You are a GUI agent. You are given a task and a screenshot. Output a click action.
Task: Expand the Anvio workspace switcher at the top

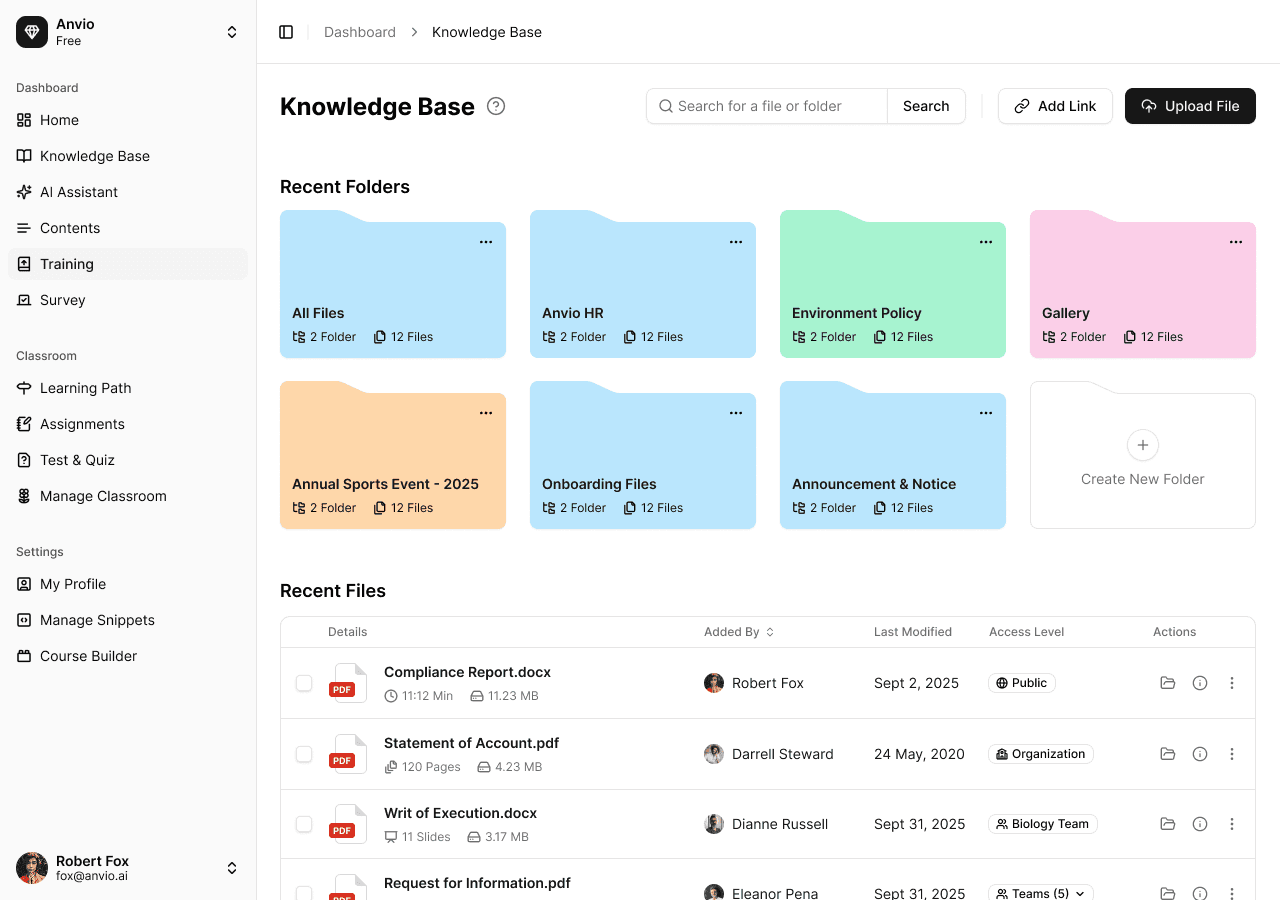coord(232,31)
